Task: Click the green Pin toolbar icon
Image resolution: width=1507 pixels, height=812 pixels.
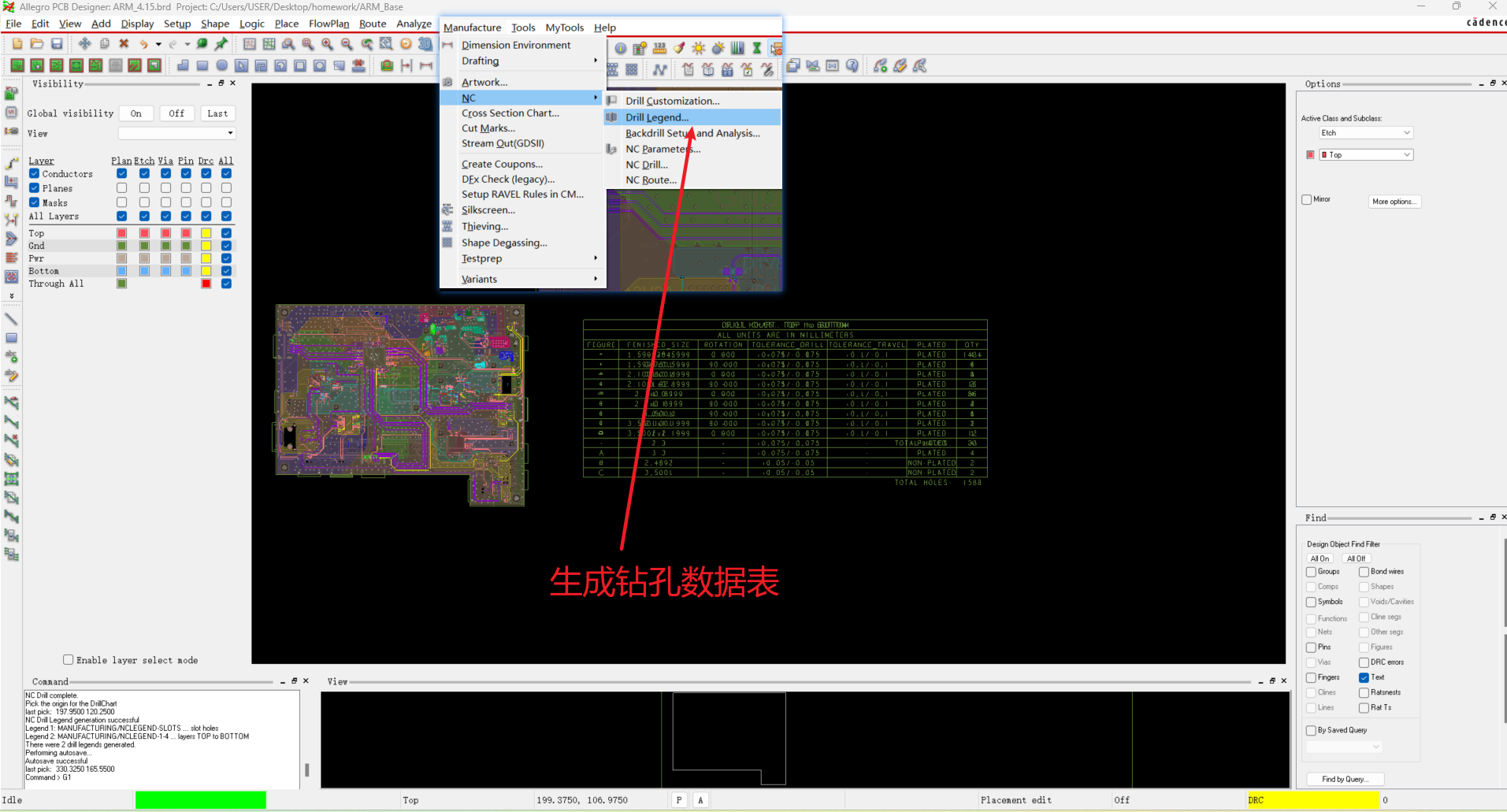Action: (x=221, y=44)
